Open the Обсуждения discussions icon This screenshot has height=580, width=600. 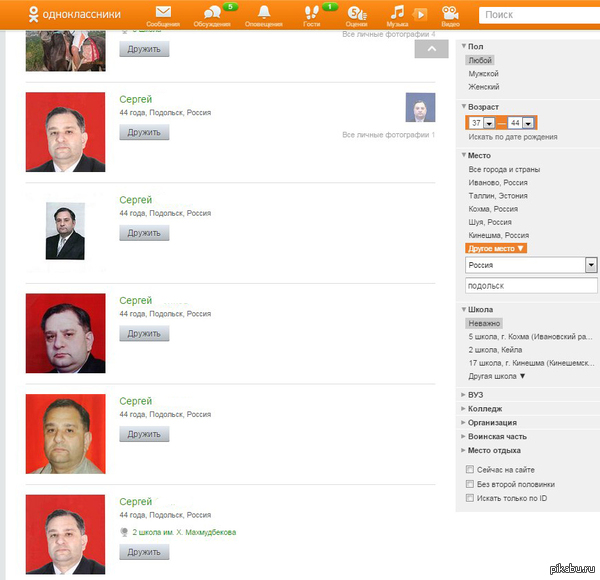point(212,13)
